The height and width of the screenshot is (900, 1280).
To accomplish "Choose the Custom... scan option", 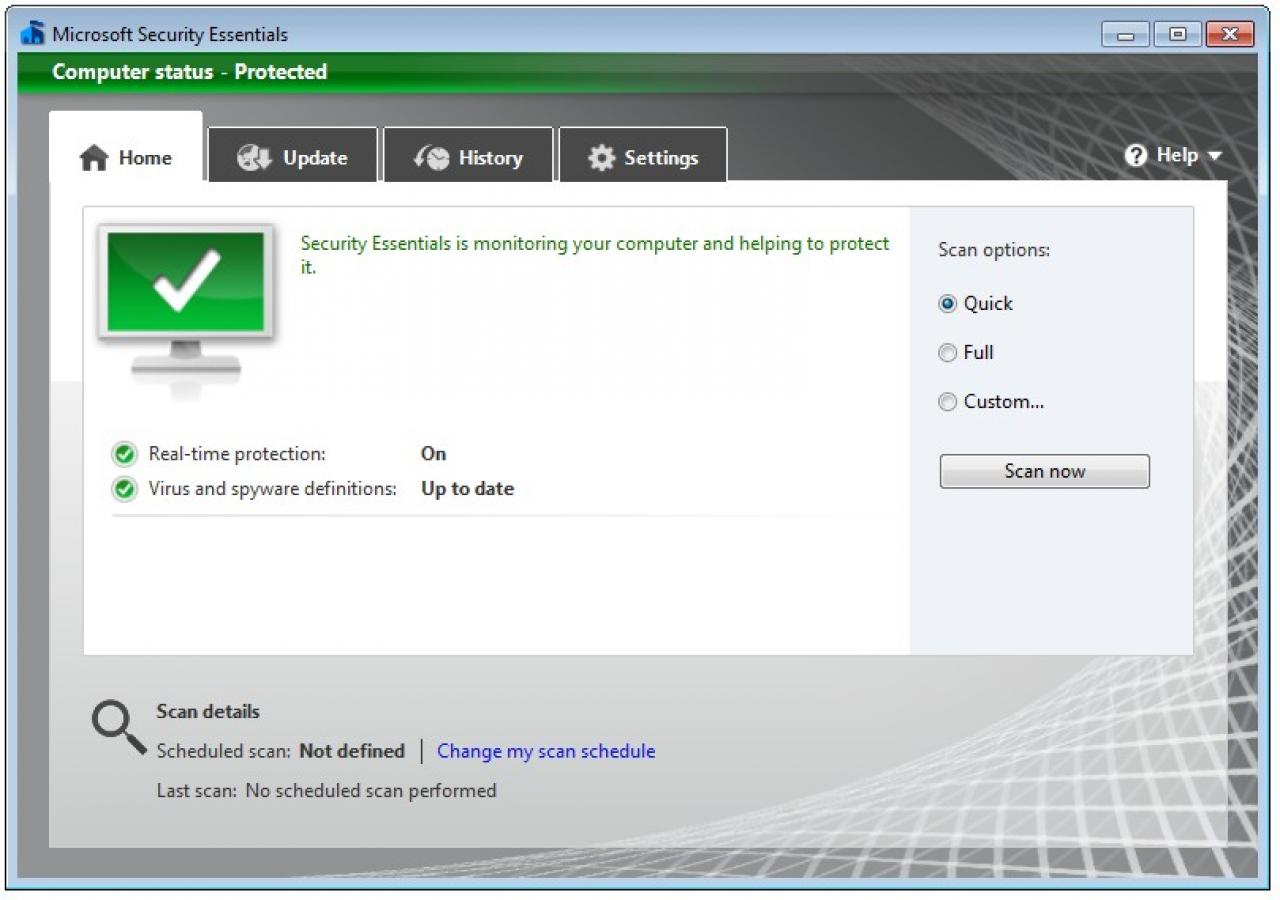I will [x=992, y=402].
